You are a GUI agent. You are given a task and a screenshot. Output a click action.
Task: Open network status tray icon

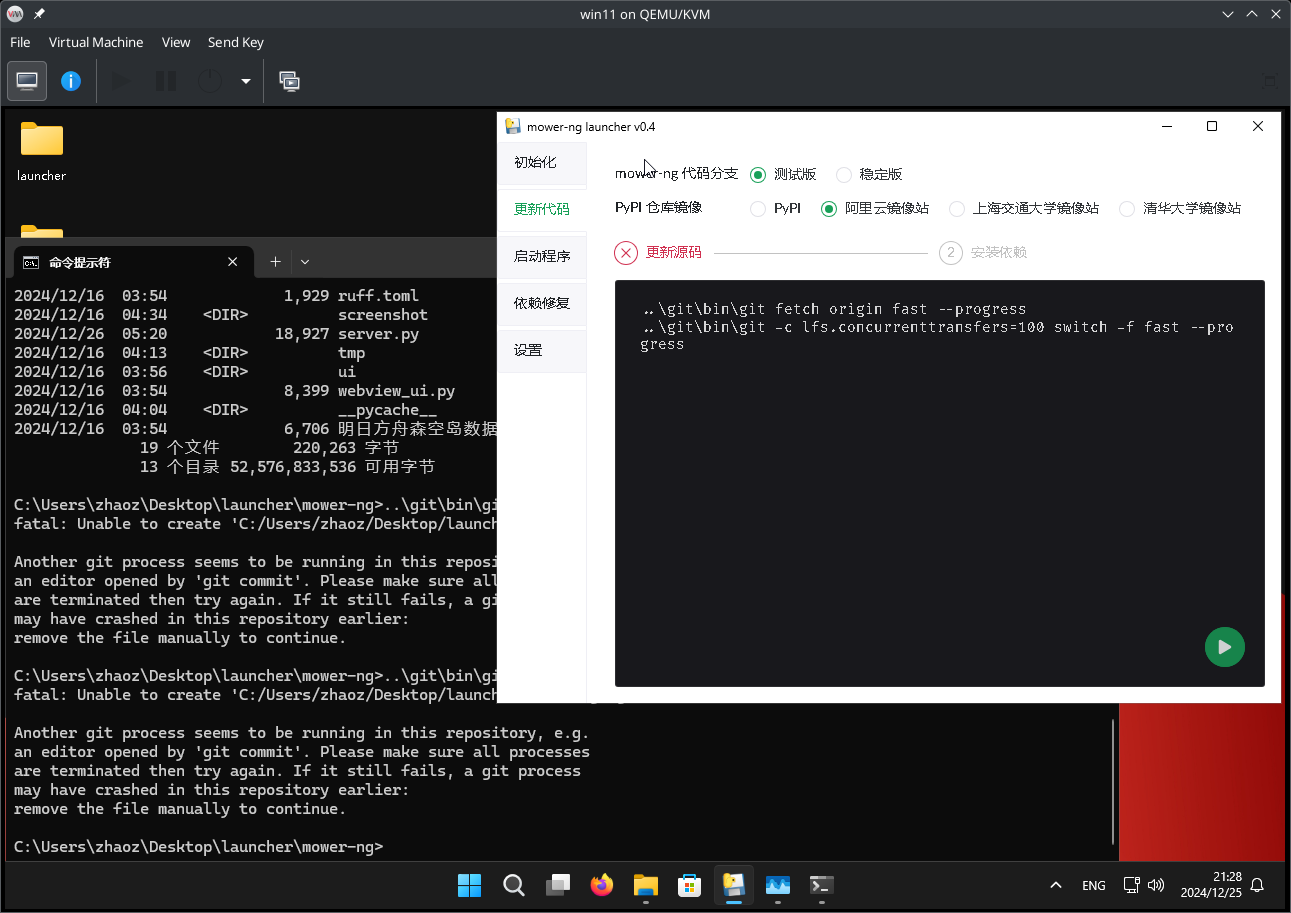click(1131, 885)
